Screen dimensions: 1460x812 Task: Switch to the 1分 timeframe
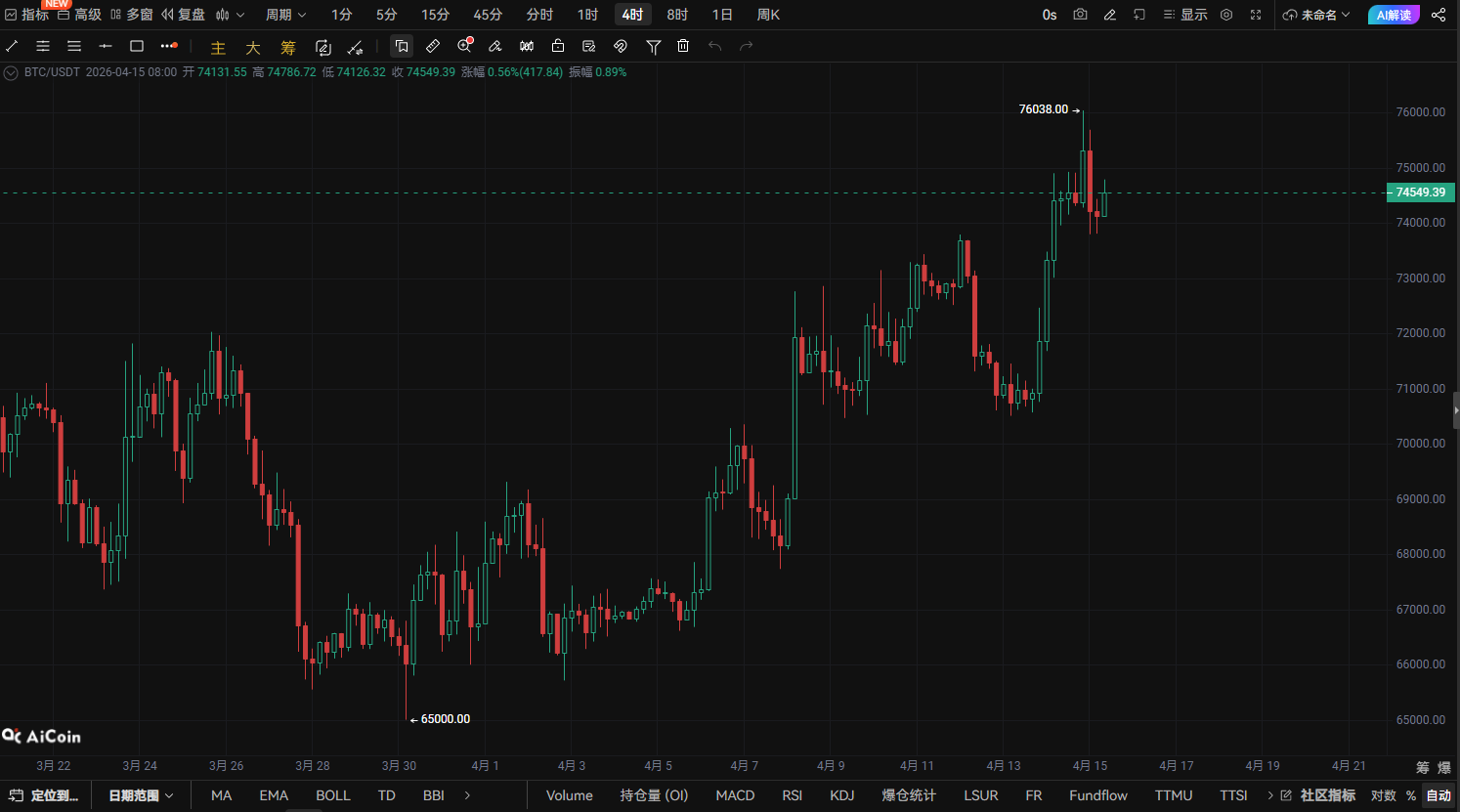click(342, 15)
